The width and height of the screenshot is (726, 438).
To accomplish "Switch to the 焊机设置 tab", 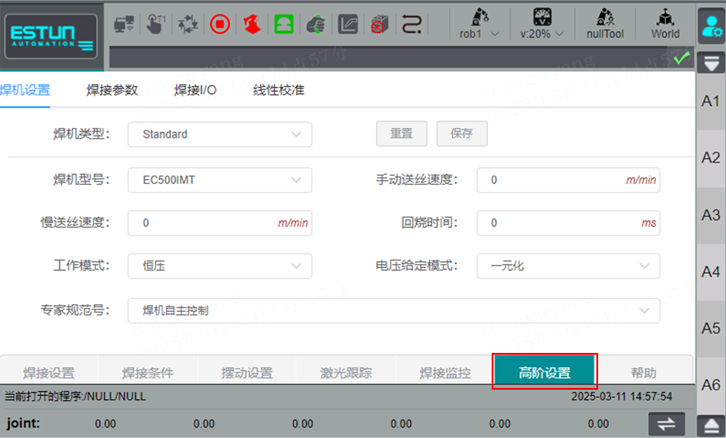I will [25, 90].
